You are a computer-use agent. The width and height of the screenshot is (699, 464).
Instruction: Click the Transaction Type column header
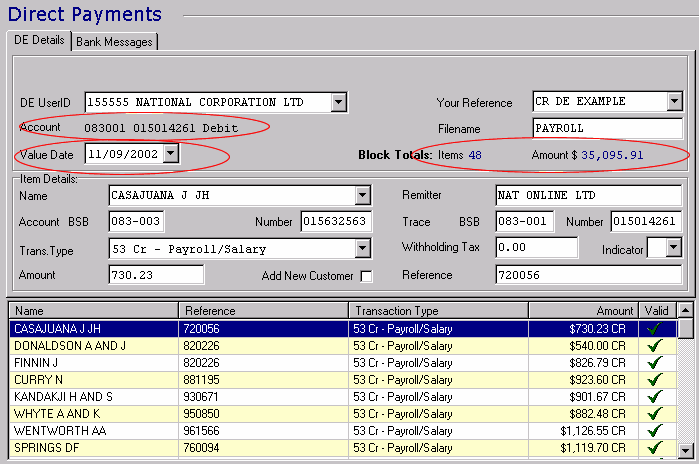pyautogui.click(x=439, y=311)
